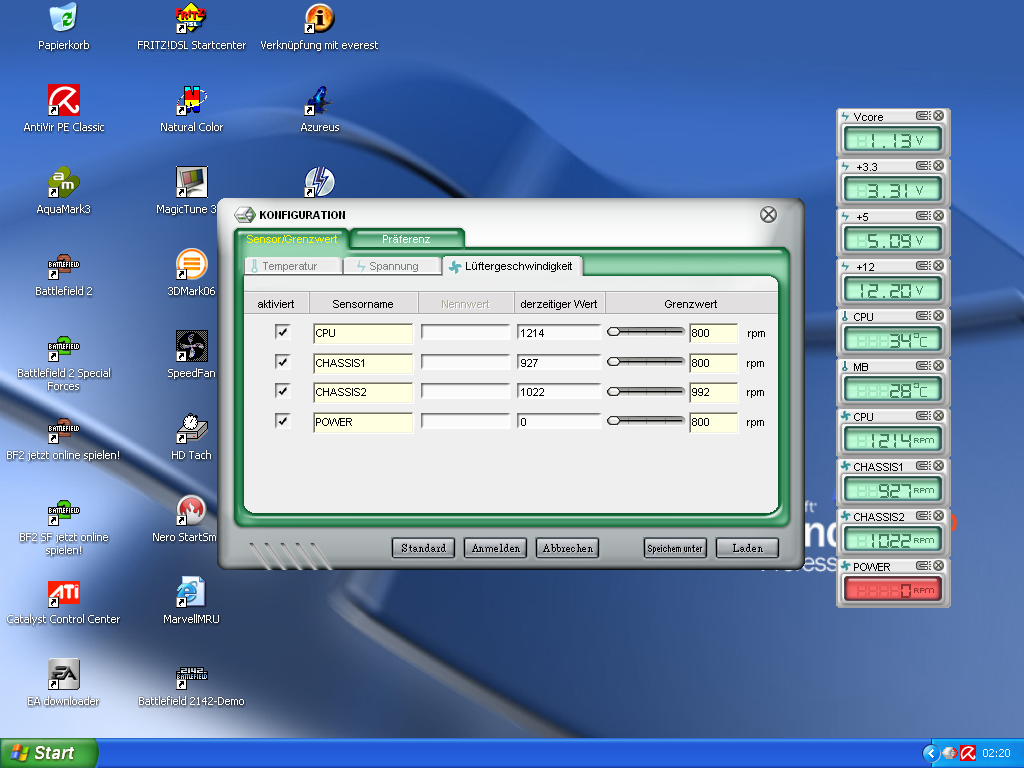Click the Laden button

click(x=748, y=548)
